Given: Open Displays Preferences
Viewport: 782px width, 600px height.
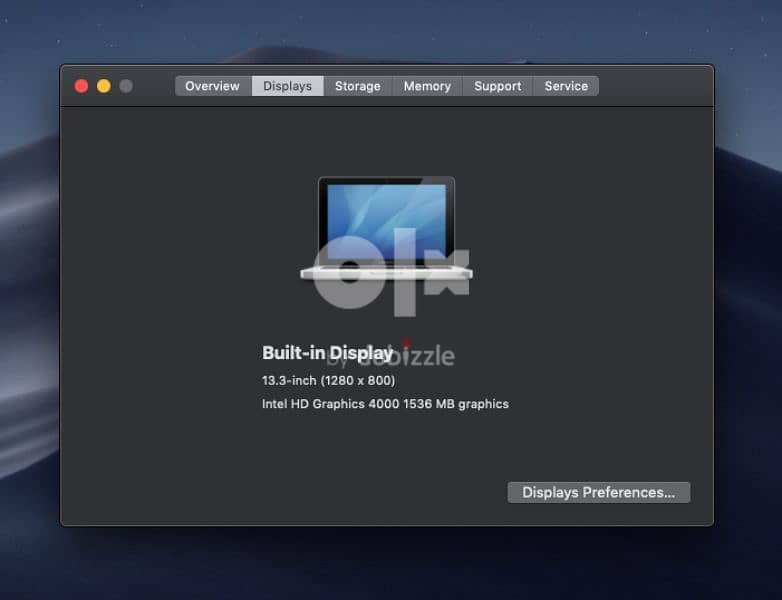Looking at the screenshot, I should pyautogui.click(x=599, y=492).
